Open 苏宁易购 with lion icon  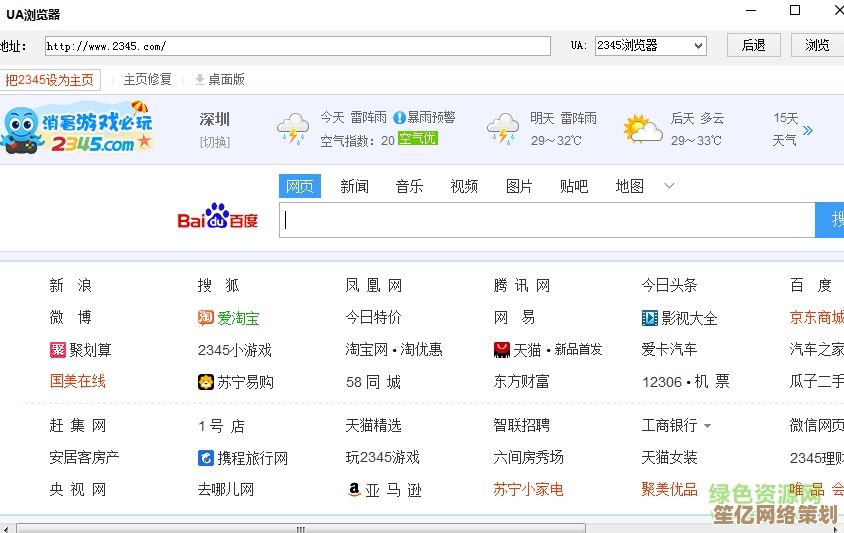point(236,382)
